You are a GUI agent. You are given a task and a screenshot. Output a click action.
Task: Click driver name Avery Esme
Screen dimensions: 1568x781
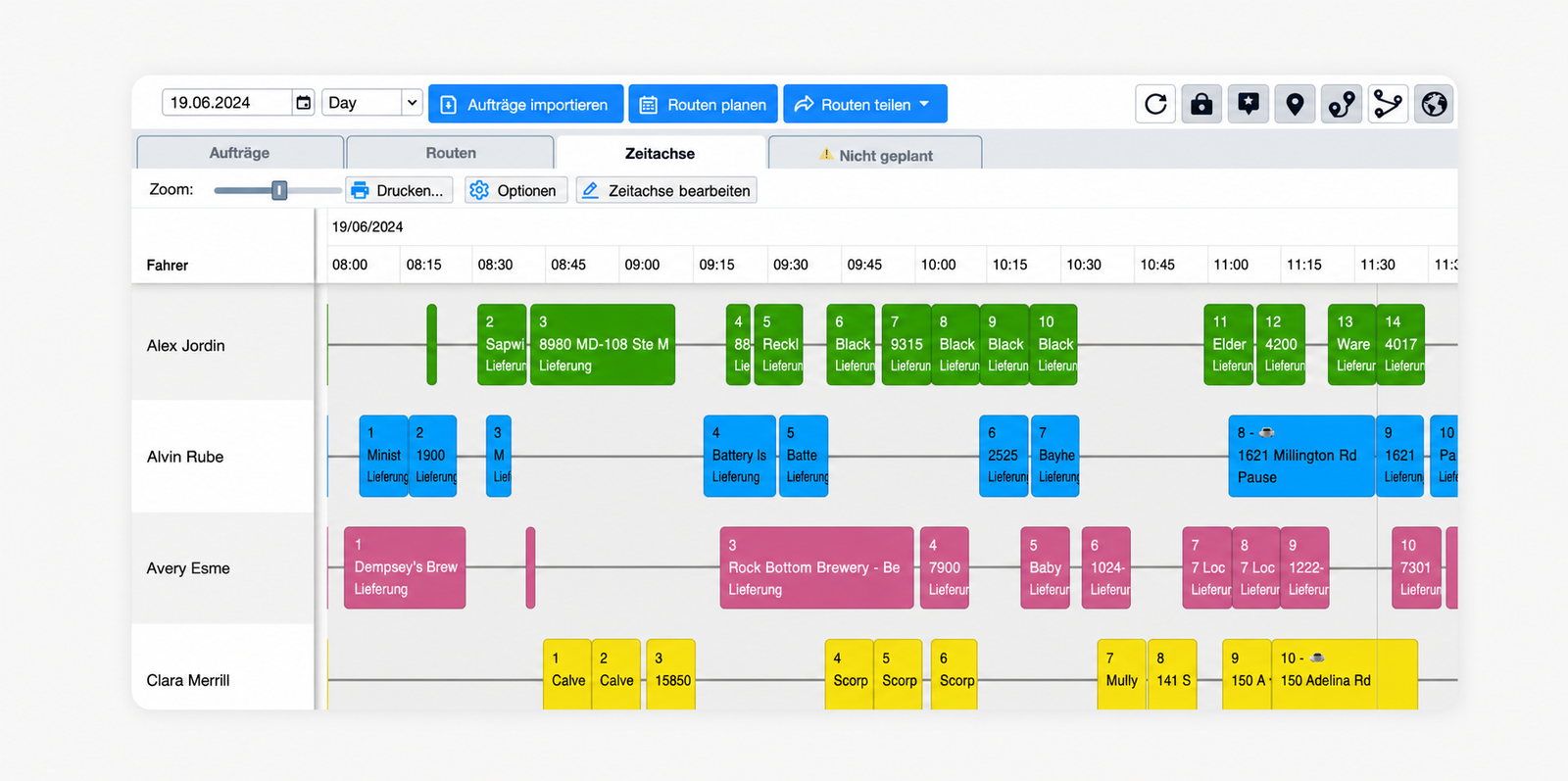[x=188, y=568]
